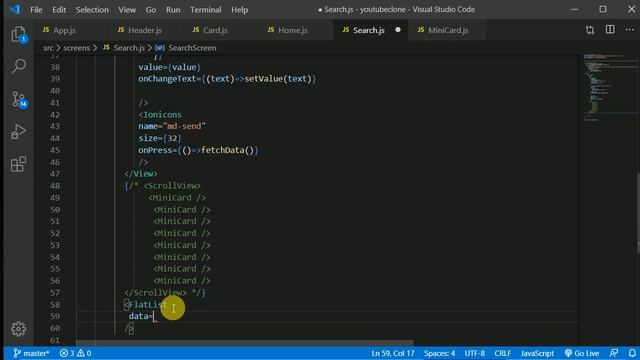640x360 pixels.
Task: Start Go Live server
Action: click(x=582, y=353)
